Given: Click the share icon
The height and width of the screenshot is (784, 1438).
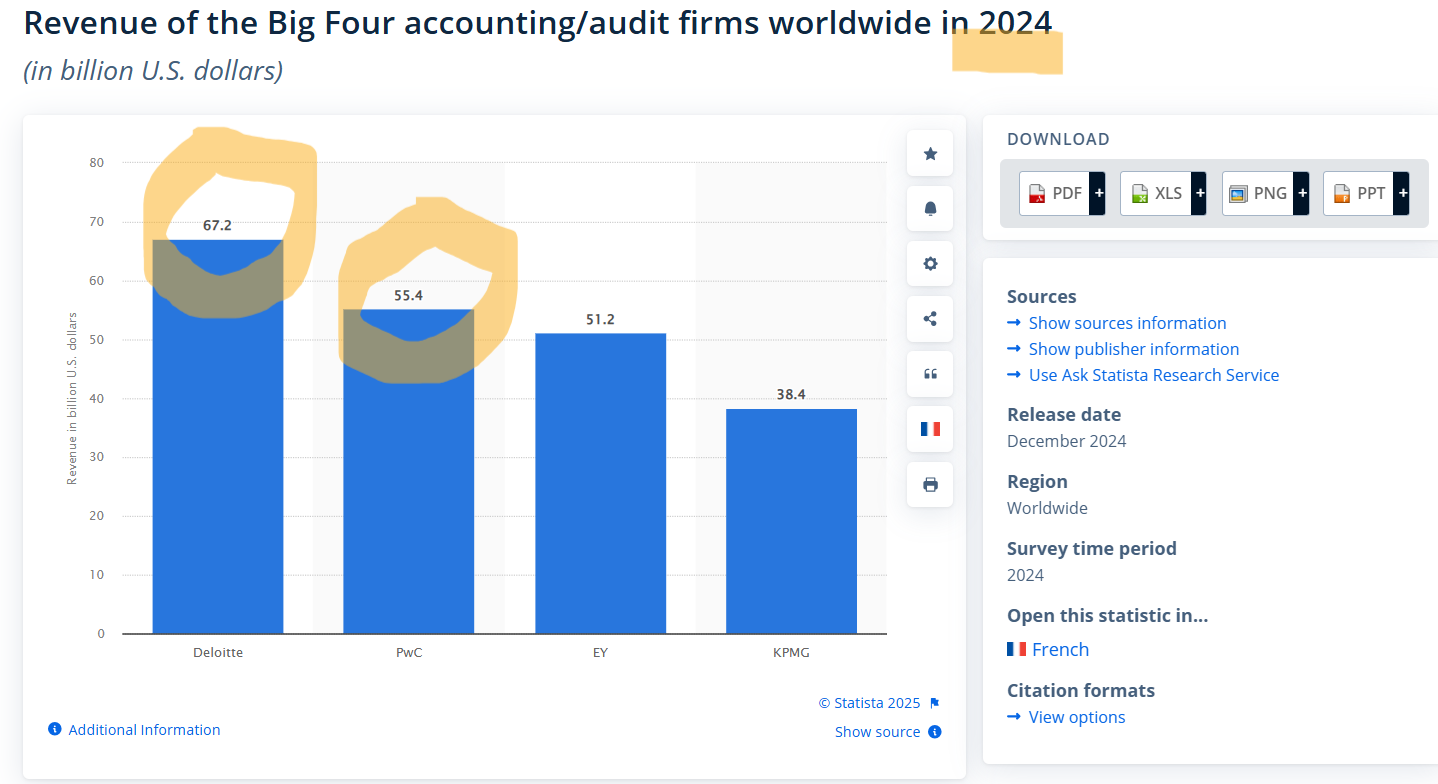Looking at the screenshot, I should tap(930, 319).
